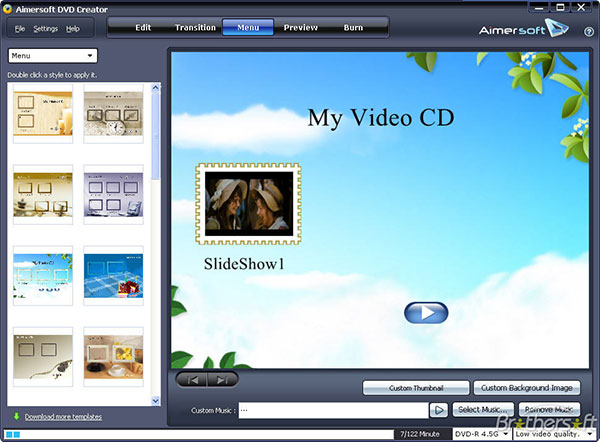Minimize the Aimersoft DVD Creator window
Screen dimensions: 600x442
click(540, 7)
